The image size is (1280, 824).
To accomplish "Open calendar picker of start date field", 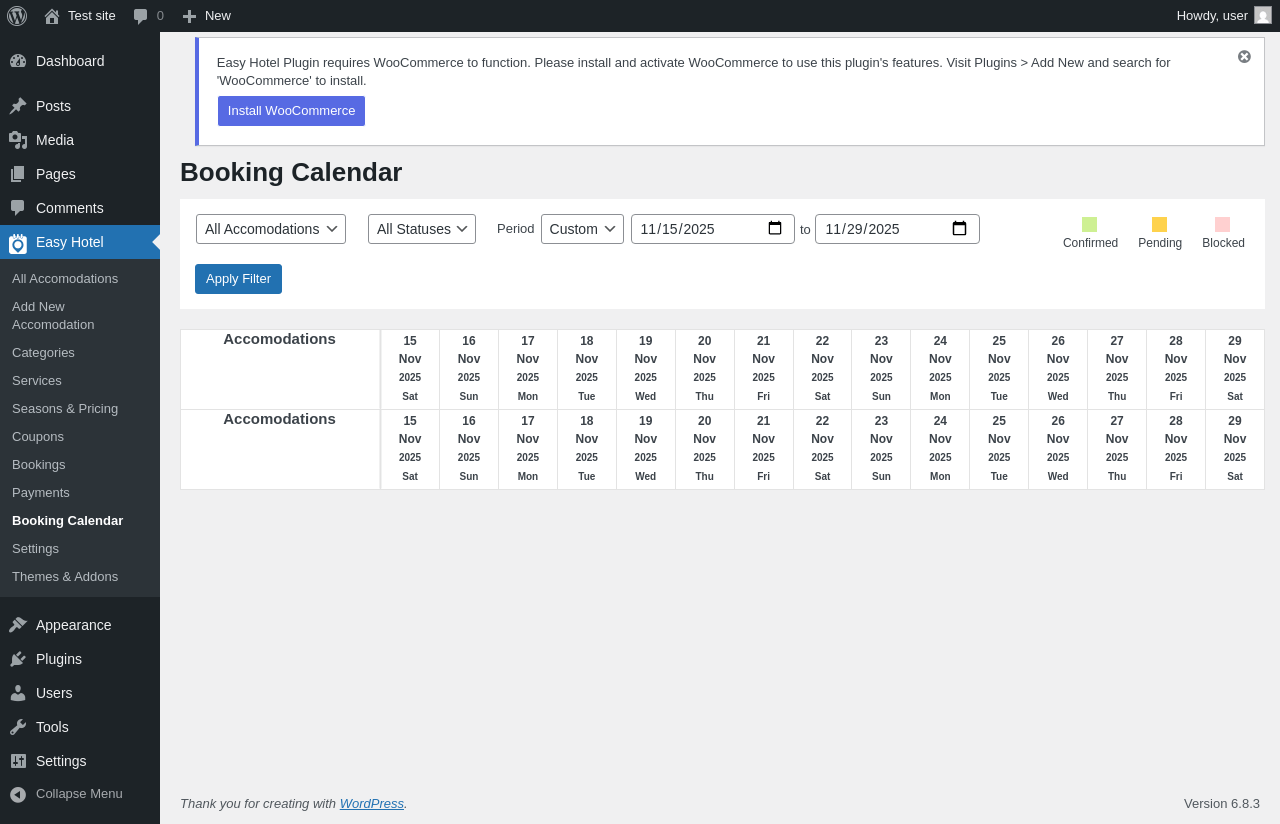I will pyautogui.click(x=775, y=229).
